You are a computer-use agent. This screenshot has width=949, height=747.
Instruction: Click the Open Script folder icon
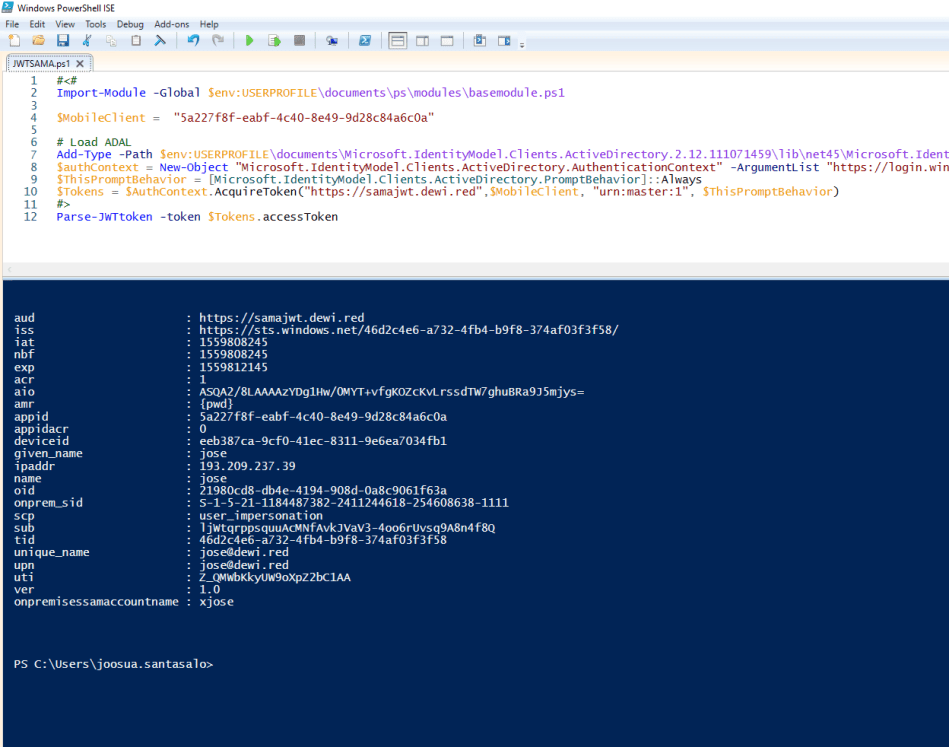tap(38, 40)
